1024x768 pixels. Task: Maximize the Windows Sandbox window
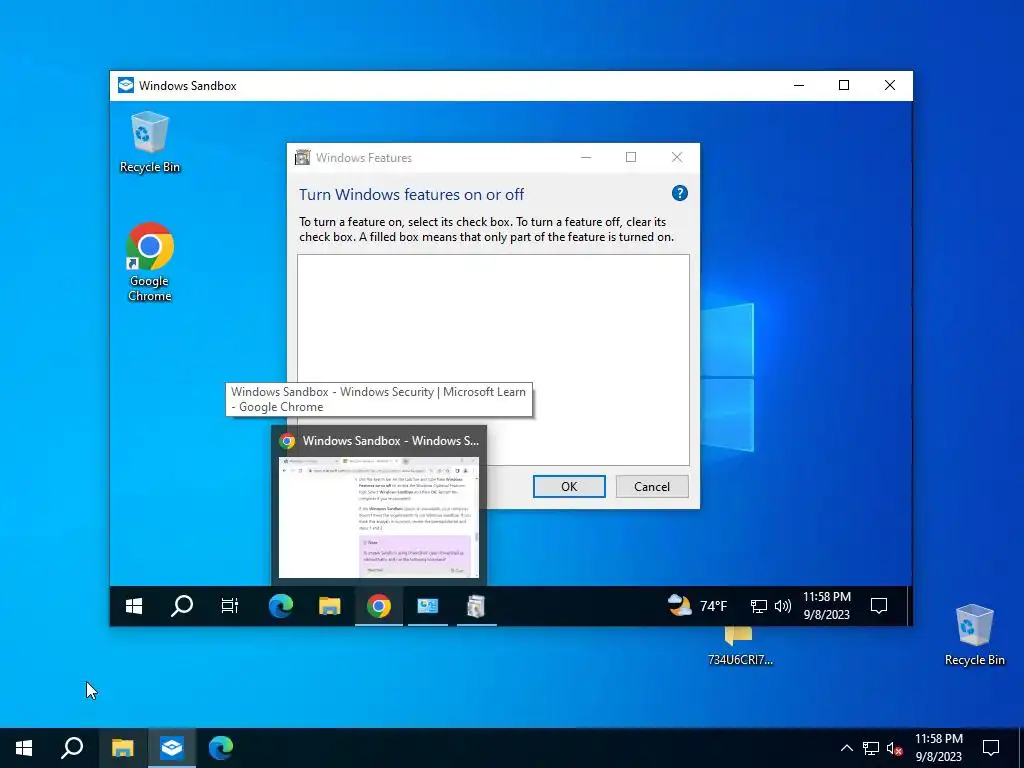tap(844, 86)
